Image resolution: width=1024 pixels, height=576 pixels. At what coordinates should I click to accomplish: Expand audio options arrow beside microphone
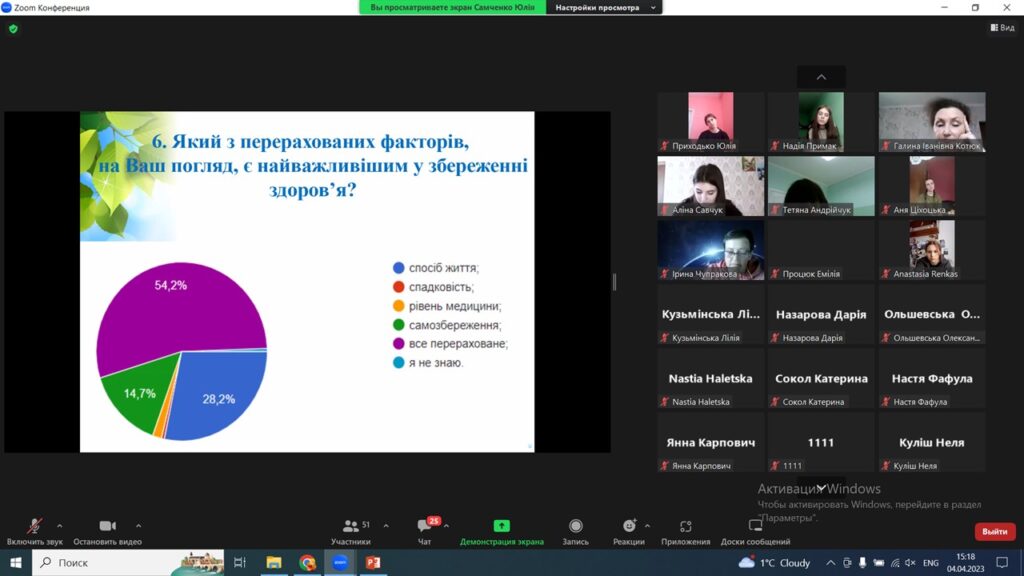(60, 525)
